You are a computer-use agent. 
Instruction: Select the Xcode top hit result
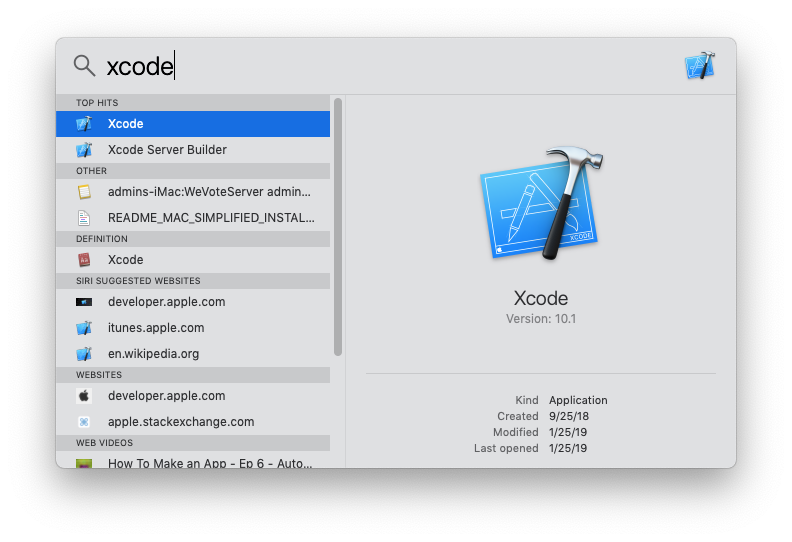[x=193, y=124]
